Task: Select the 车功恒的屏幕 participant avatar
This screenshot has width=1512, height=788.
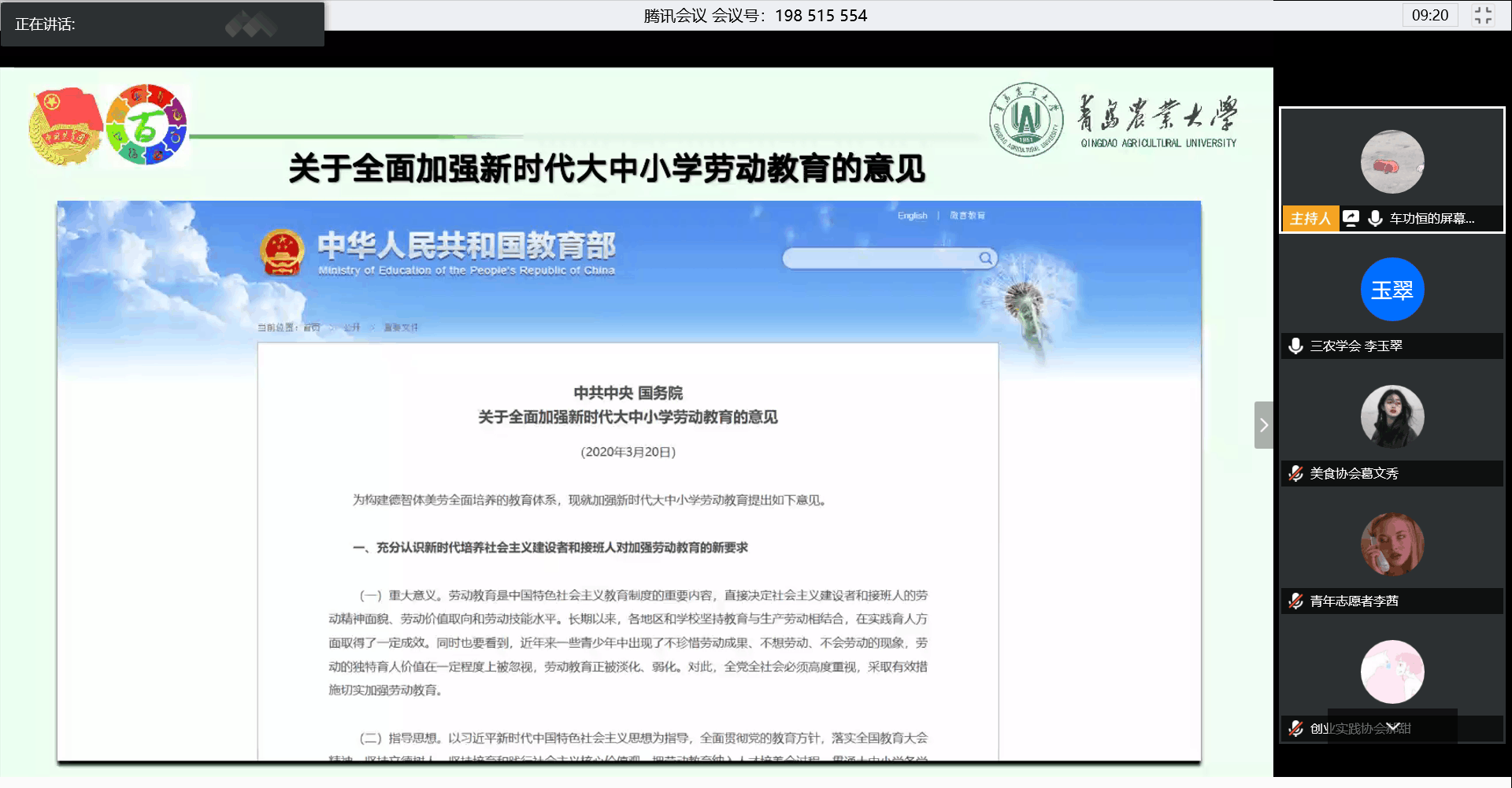Action: 1392,162
